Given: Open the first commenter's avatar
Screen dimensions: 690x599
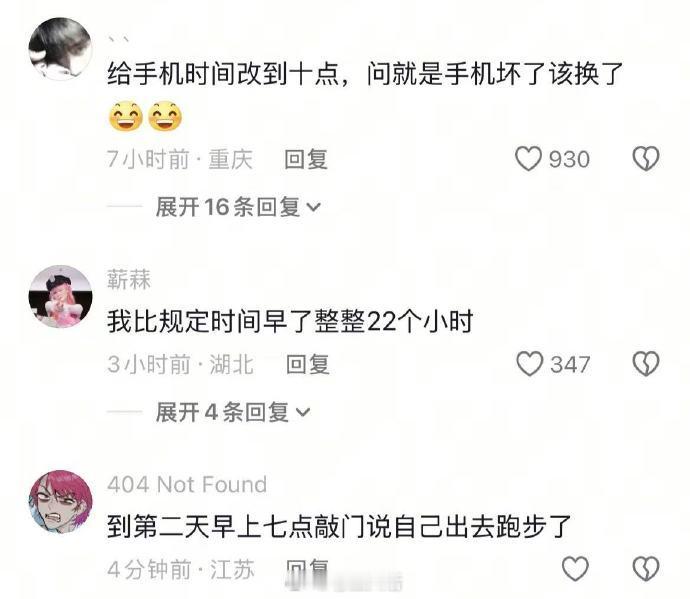Looking at the screenshot, I should coord(60,49).
